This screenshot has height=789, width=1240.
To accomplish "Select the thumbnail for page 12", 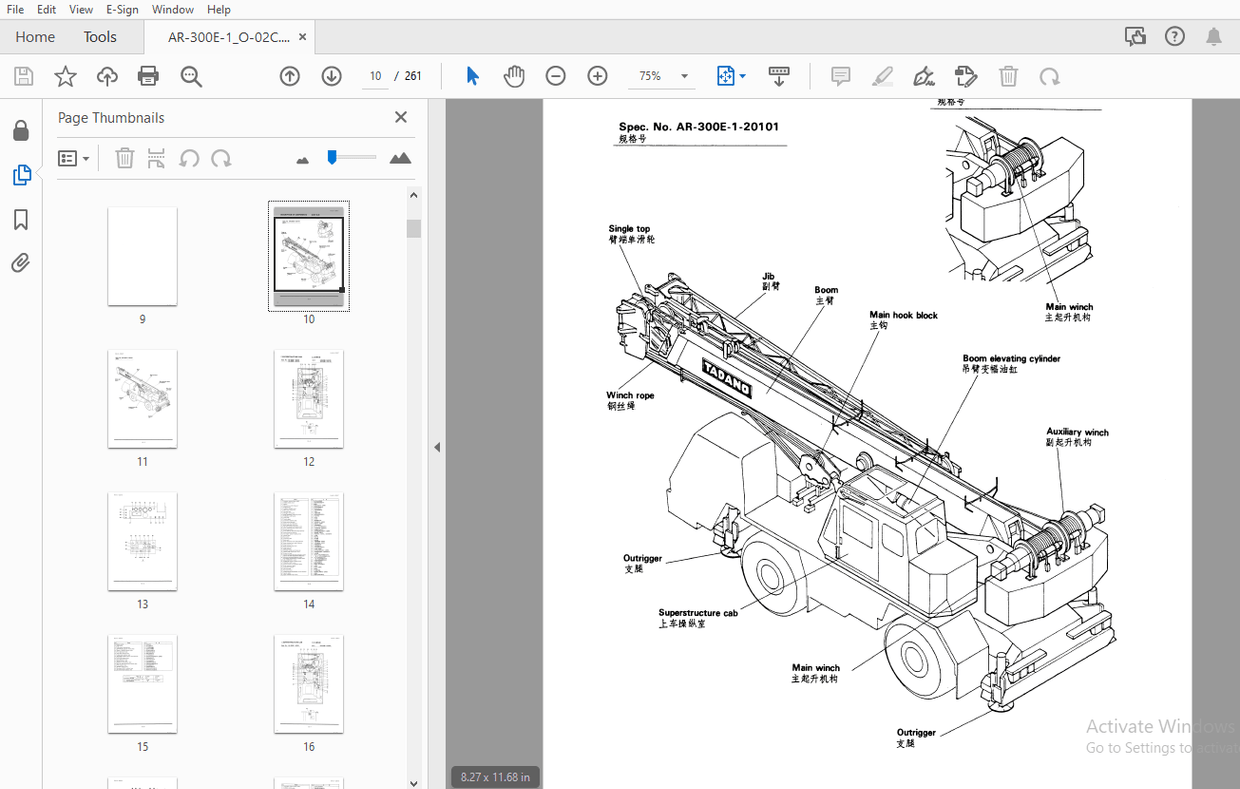I will pos(309,398).
